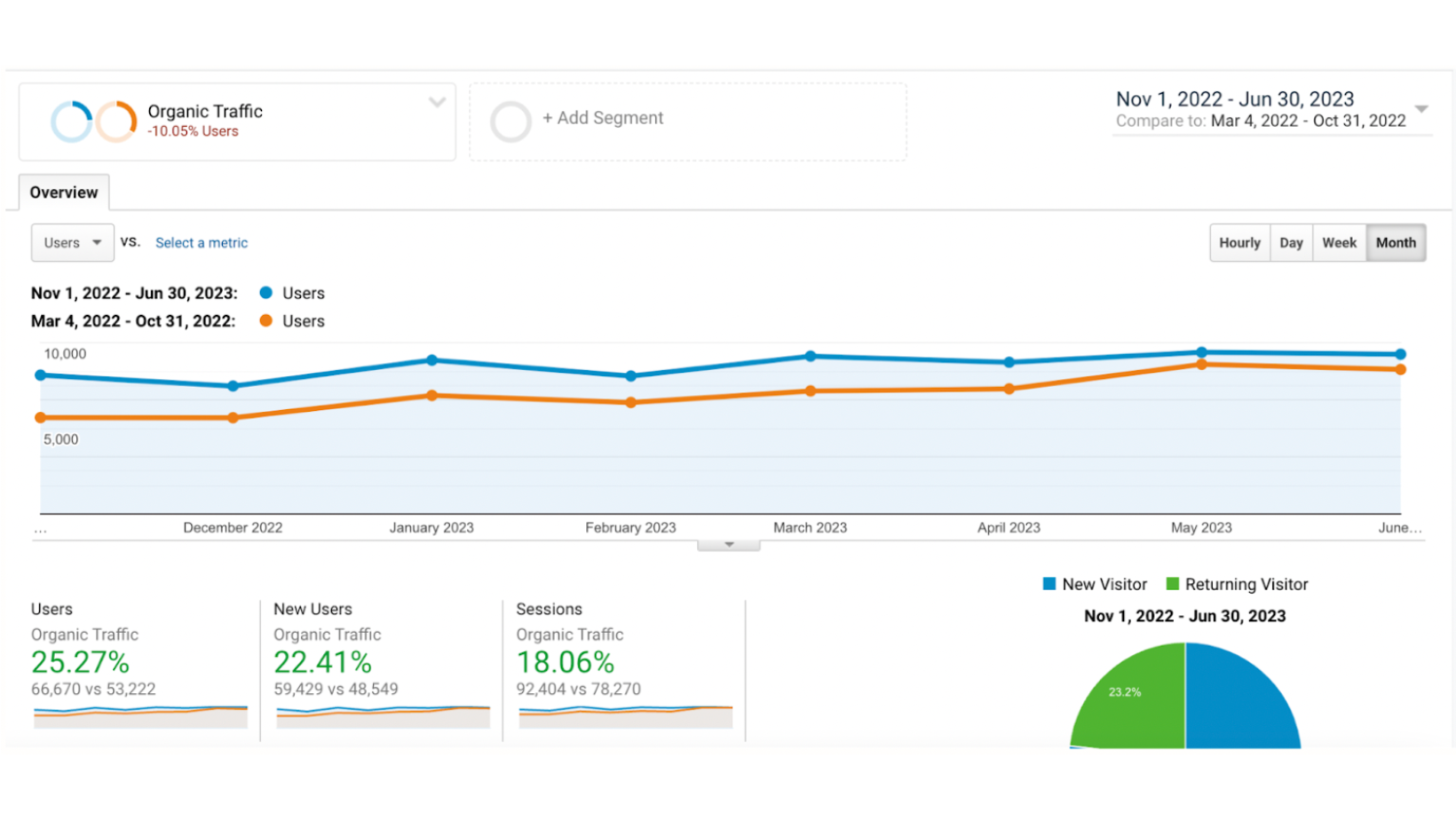Switch graph granularity to Day
This screenshot has height=820, width=1456.
point(1291,242)
